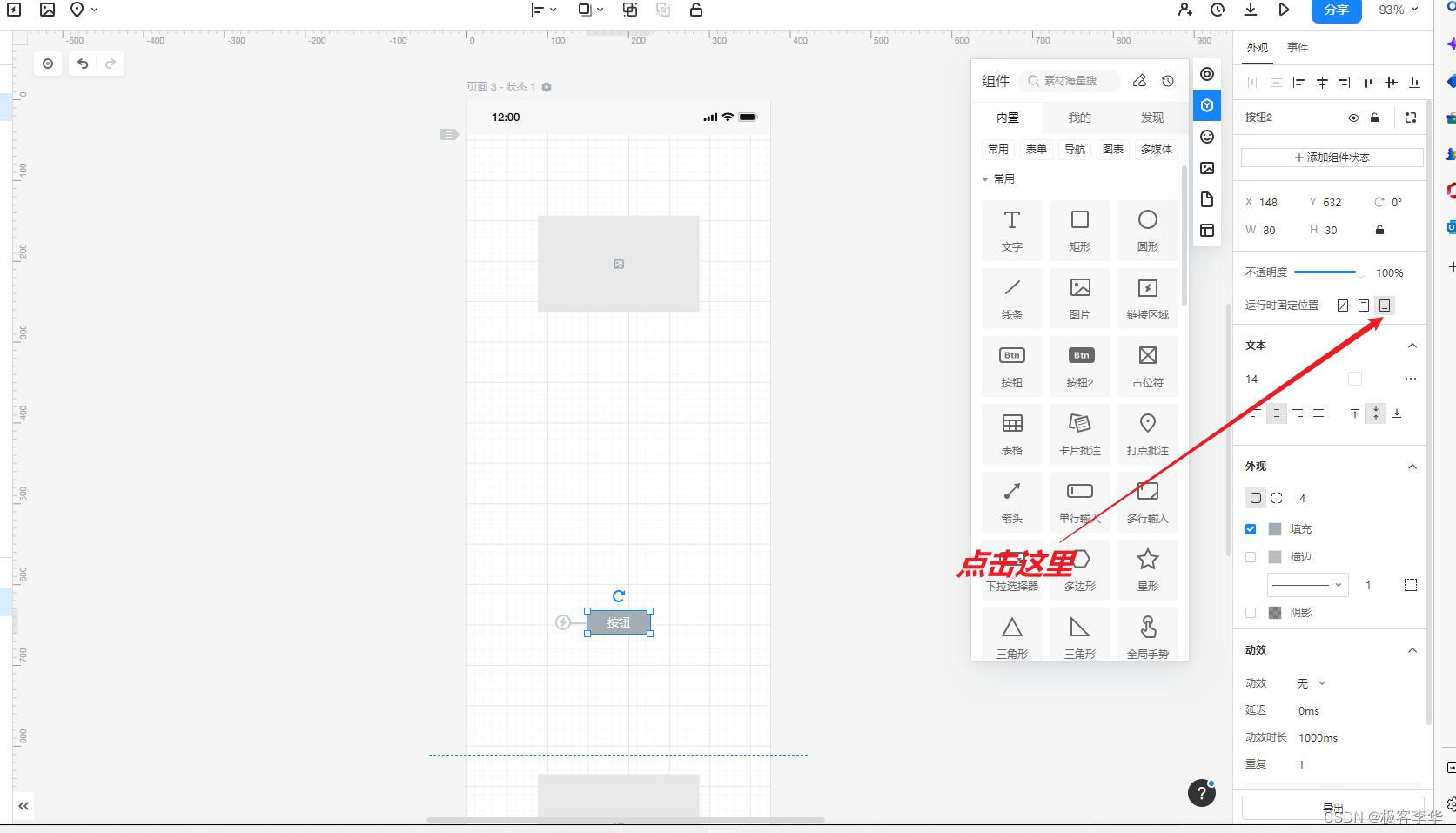Image resolution: width=1456 pixels, height=833 pixels.
Task: Select fixed-to-bottom runtime position option
Action: pos(1385,306)
